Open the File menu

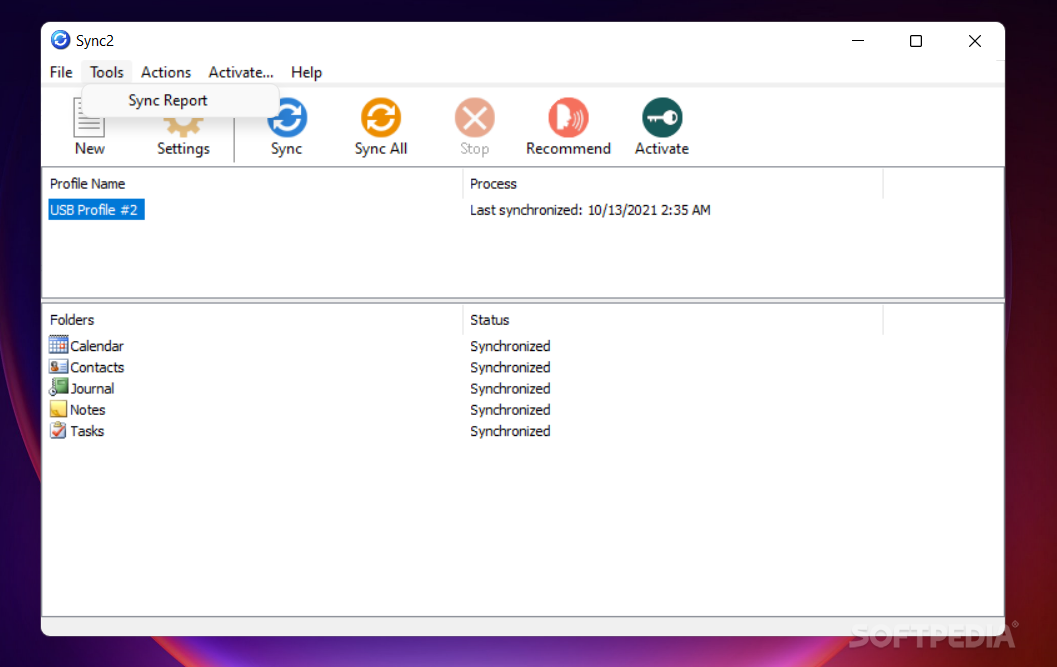[61, 72]
